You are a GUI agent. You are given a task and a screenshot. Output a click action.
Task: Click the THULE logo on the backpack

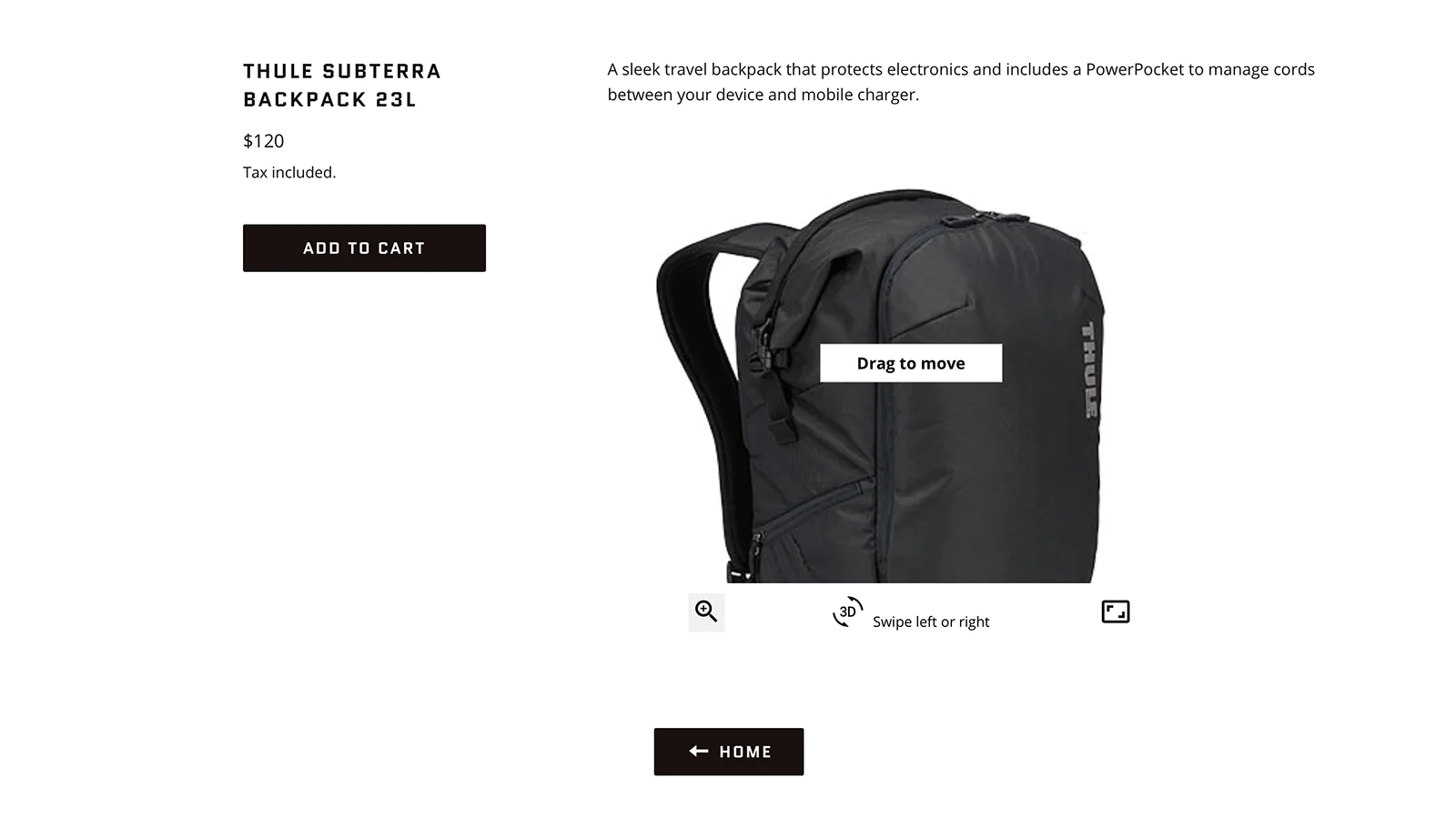1089,370
